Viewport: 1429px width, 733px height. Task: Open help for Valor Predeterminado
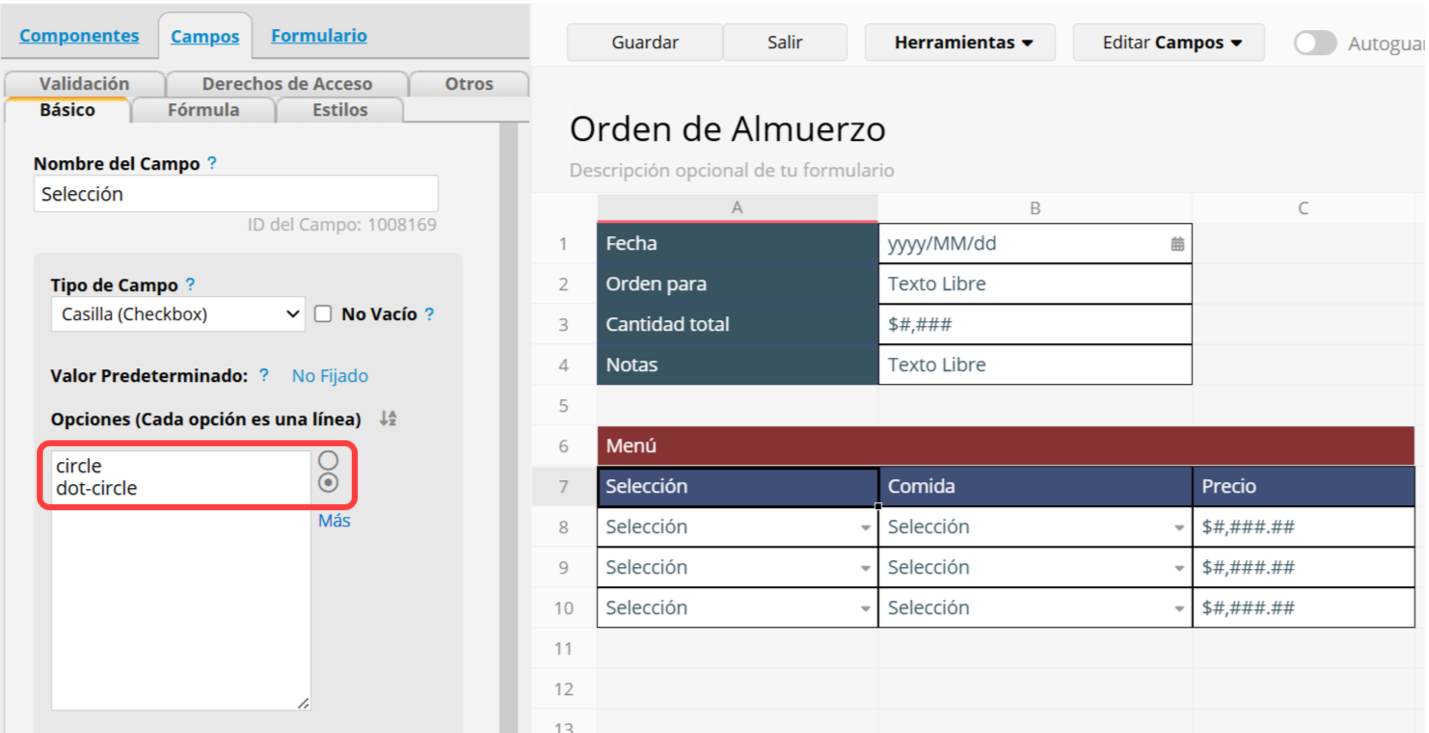pos(263,376)
